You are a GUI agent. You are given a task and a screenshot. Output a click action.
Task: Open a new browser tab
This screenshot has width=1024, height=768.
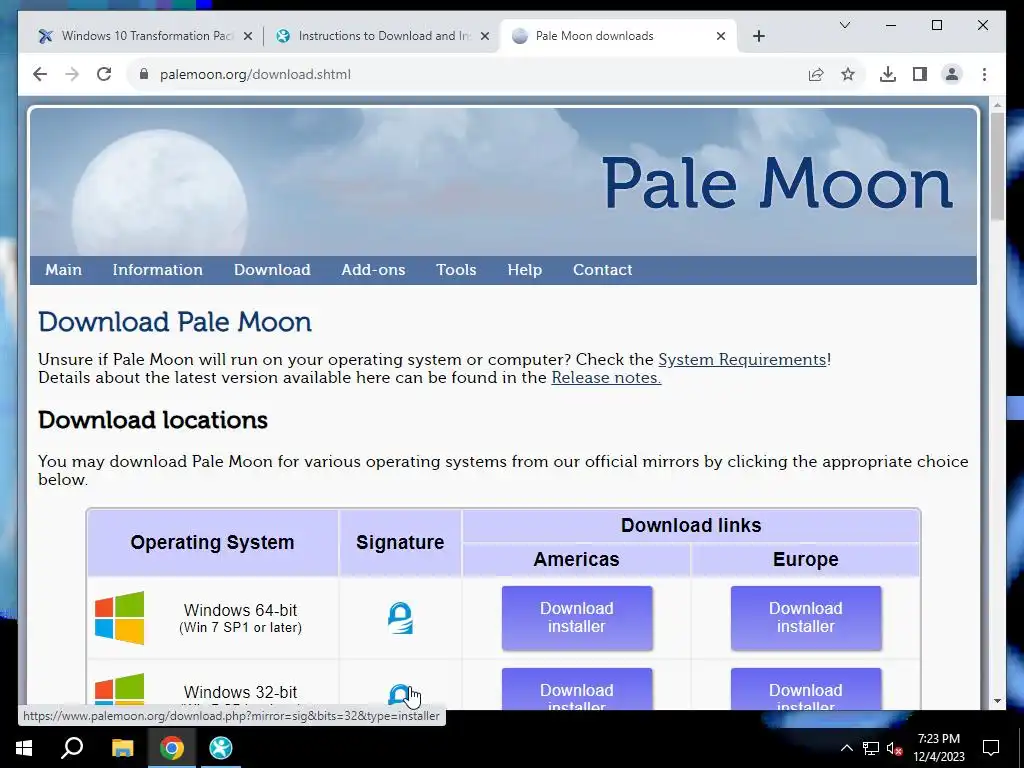pyautogui.click(x=758, y=36)
